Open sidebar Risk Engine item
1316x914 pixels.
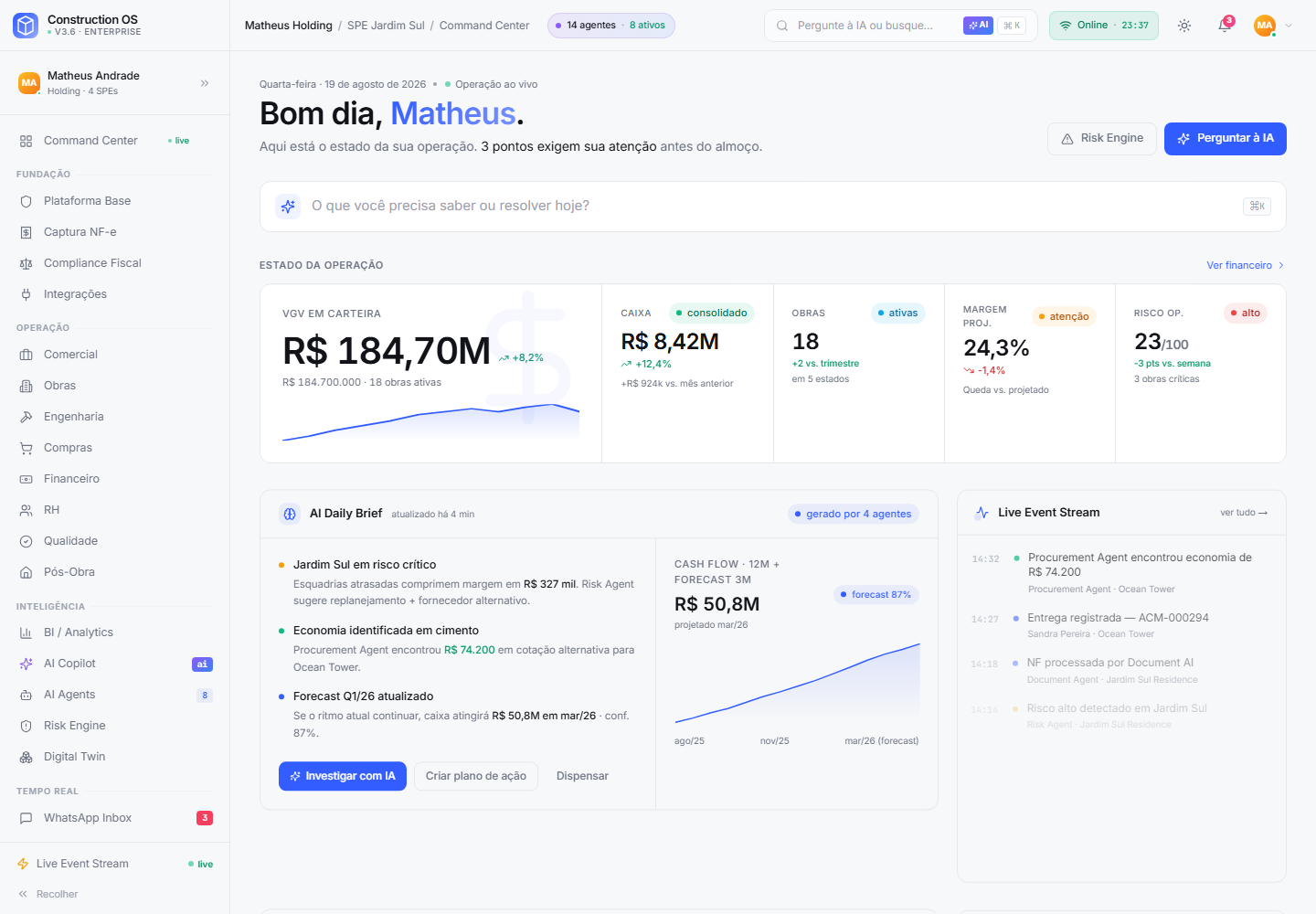114,726
